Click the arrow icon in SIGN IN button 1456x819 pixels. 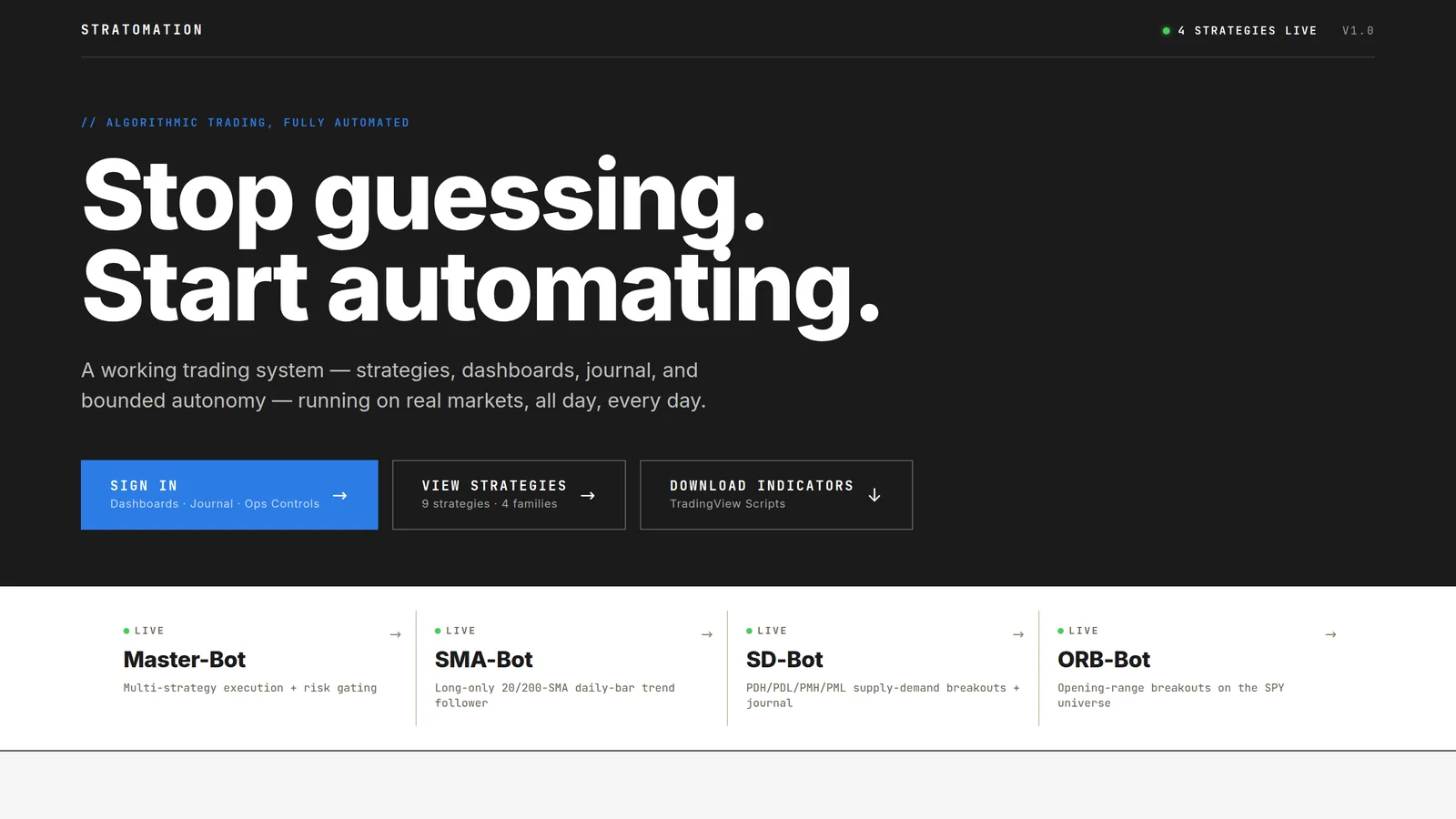tap(340, 496)
